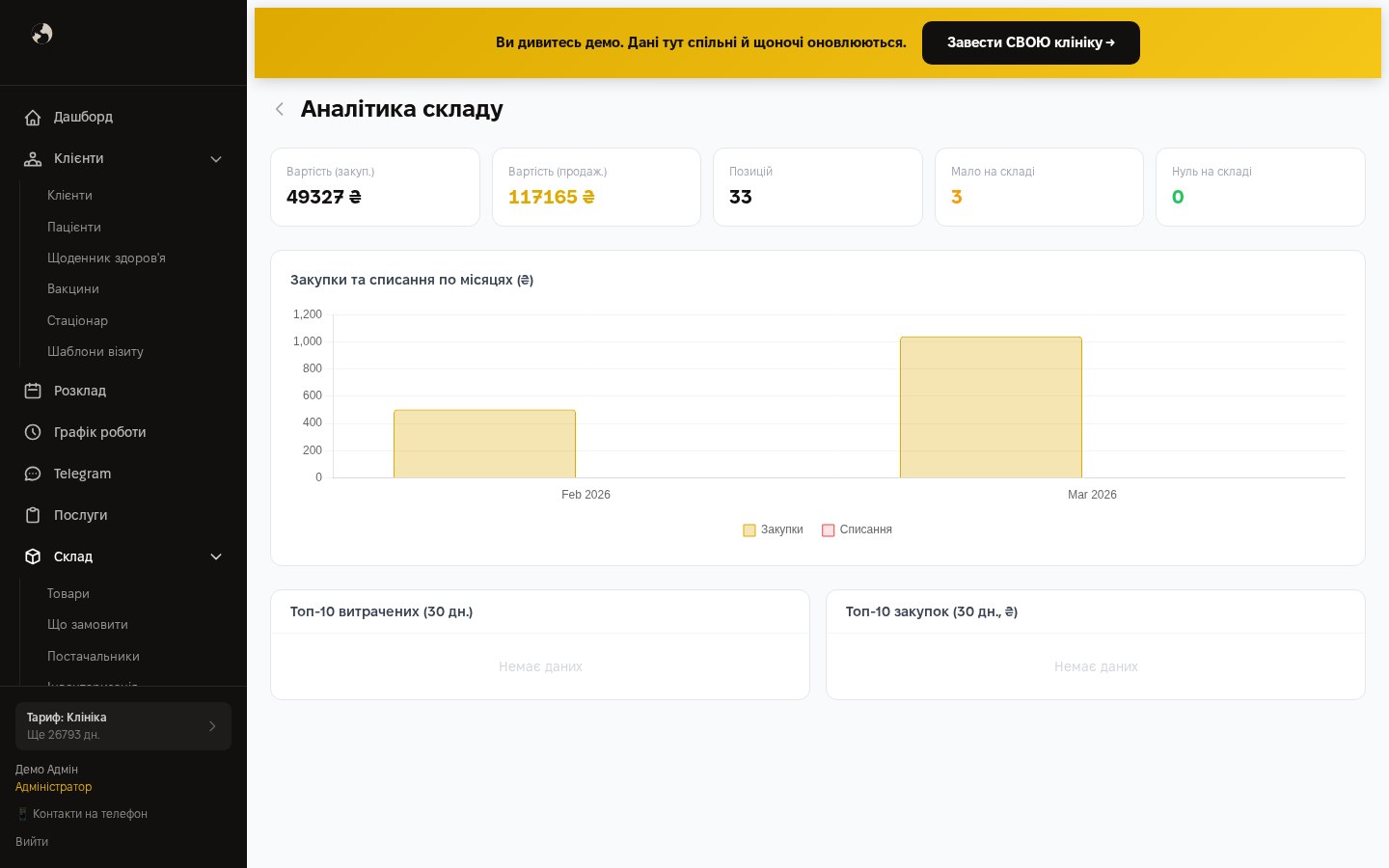Open the Клієнти submenu item
This screenshot has width=1389, height=868.
69,195
